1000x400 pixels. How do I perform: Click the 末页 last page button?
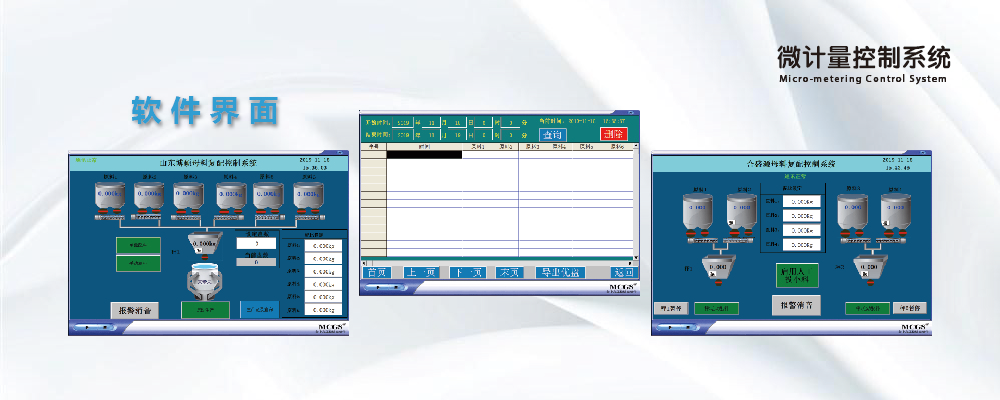tap(510, 272)
